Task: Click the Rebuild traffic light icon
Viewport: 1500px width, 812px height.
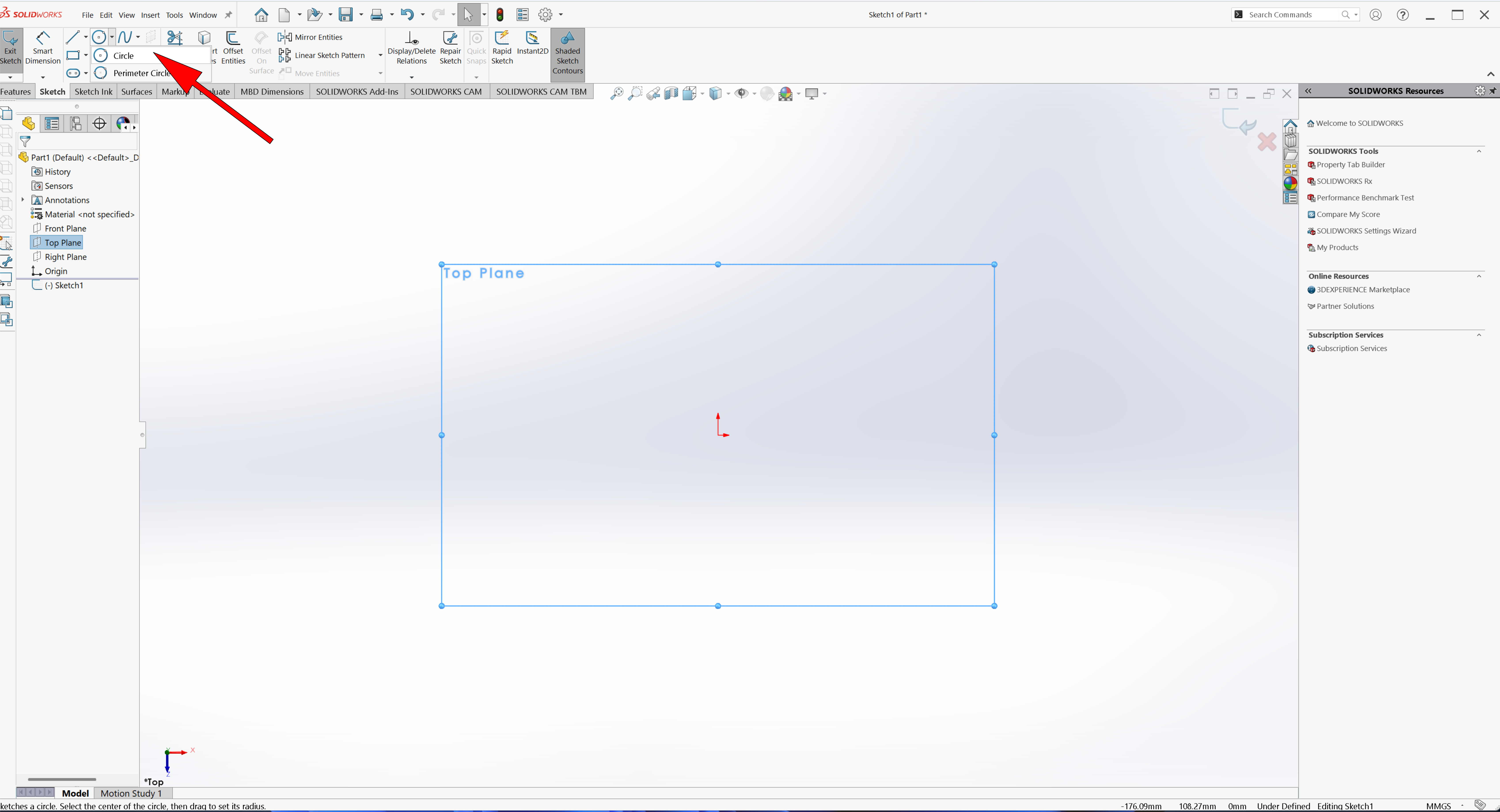Action: [500, 15]
